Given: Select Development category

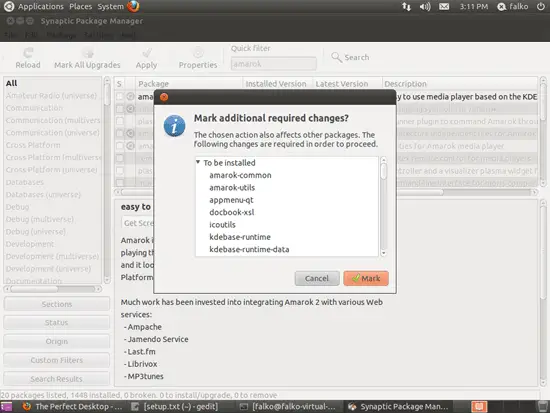Looking at the screenshot, I should (x=30, y=244).
